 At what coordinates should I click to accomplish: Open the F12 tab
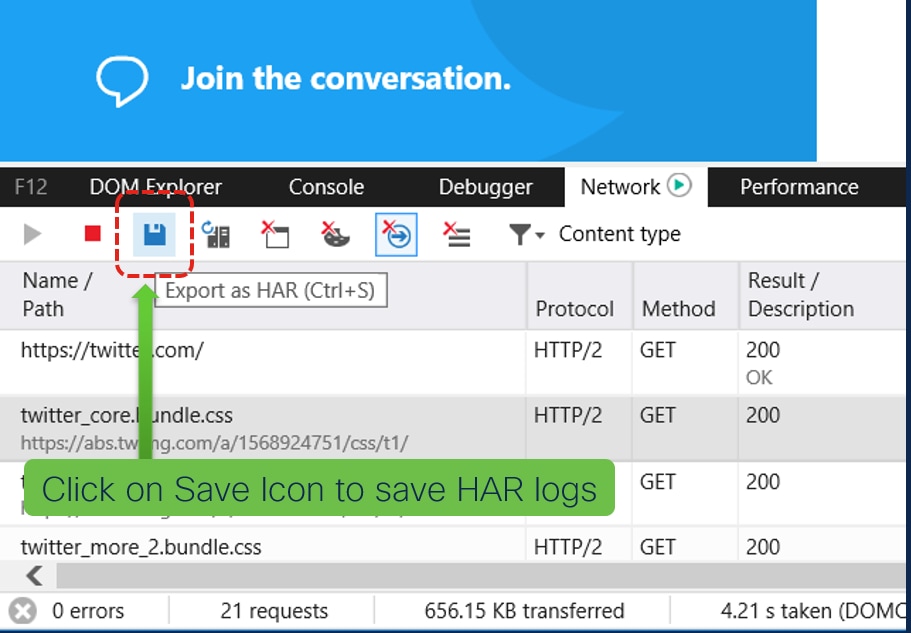click(x=31, y=187)
